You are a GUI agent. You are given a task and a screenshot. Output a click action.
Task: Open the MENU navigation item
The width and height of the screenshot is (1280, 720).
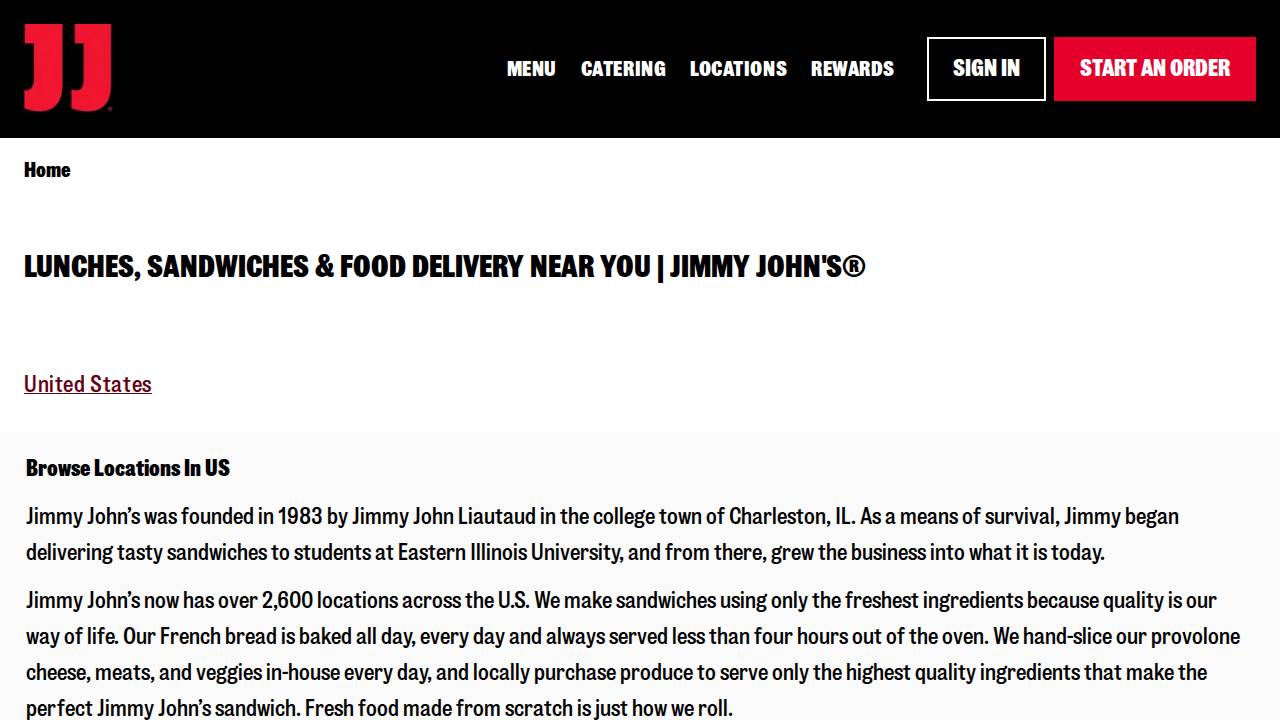pyautogui.click(x=531, y=69)
